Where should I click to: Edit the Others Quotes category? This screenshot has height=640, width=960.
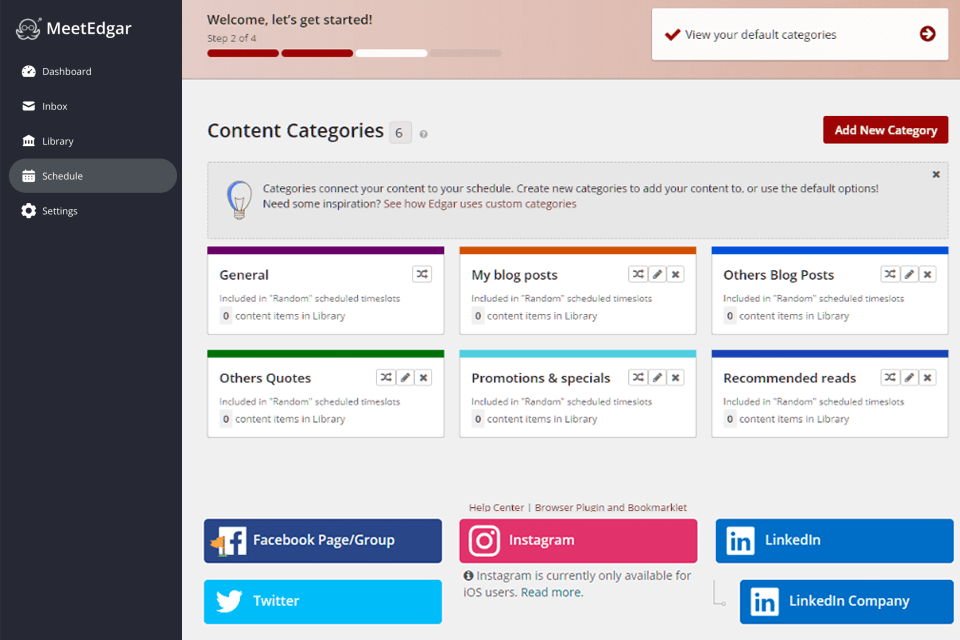coord(405,377)
